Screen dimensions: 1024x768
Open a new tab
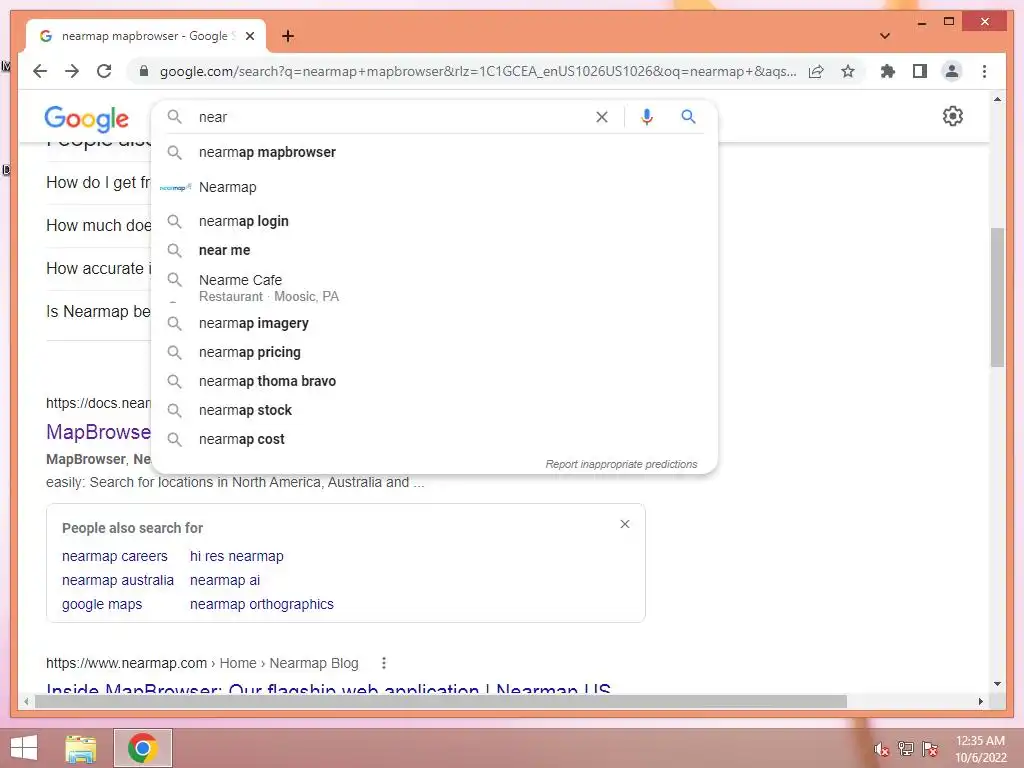[x=288, y=36]
